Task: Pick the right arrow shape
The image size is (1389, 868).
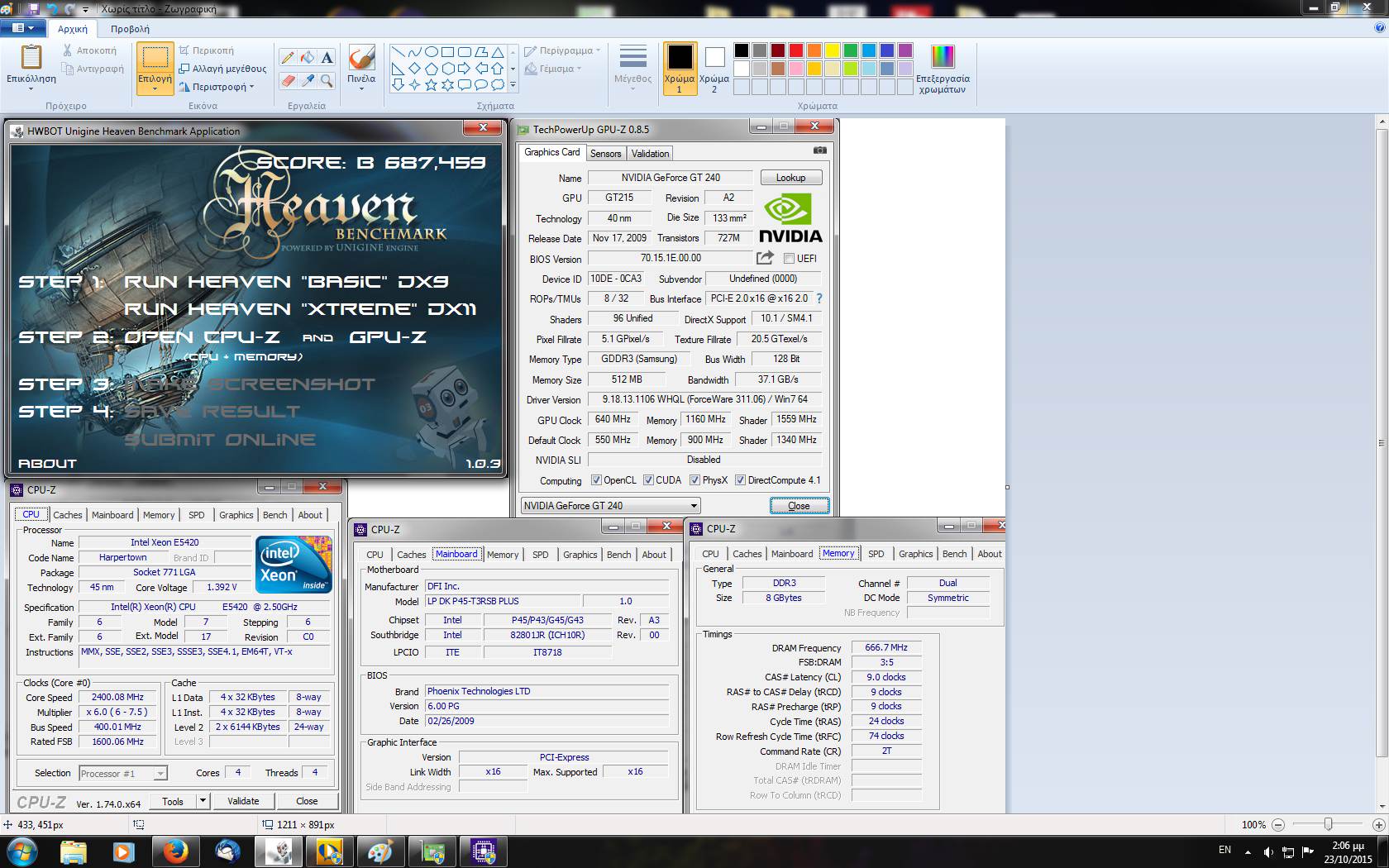Action: [464, 68]
